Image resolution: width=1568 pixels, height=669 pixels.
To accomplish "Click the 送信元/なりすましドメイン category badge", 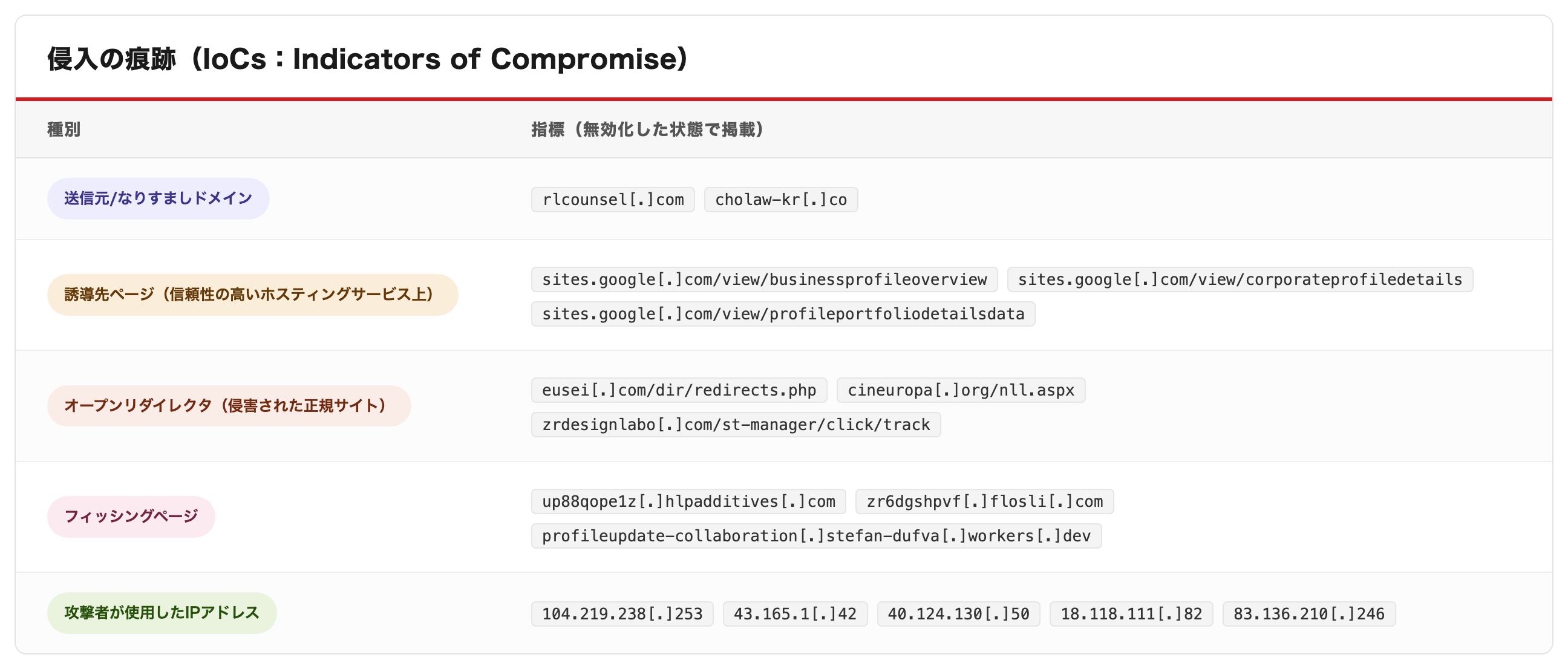I will coord(158,198).
